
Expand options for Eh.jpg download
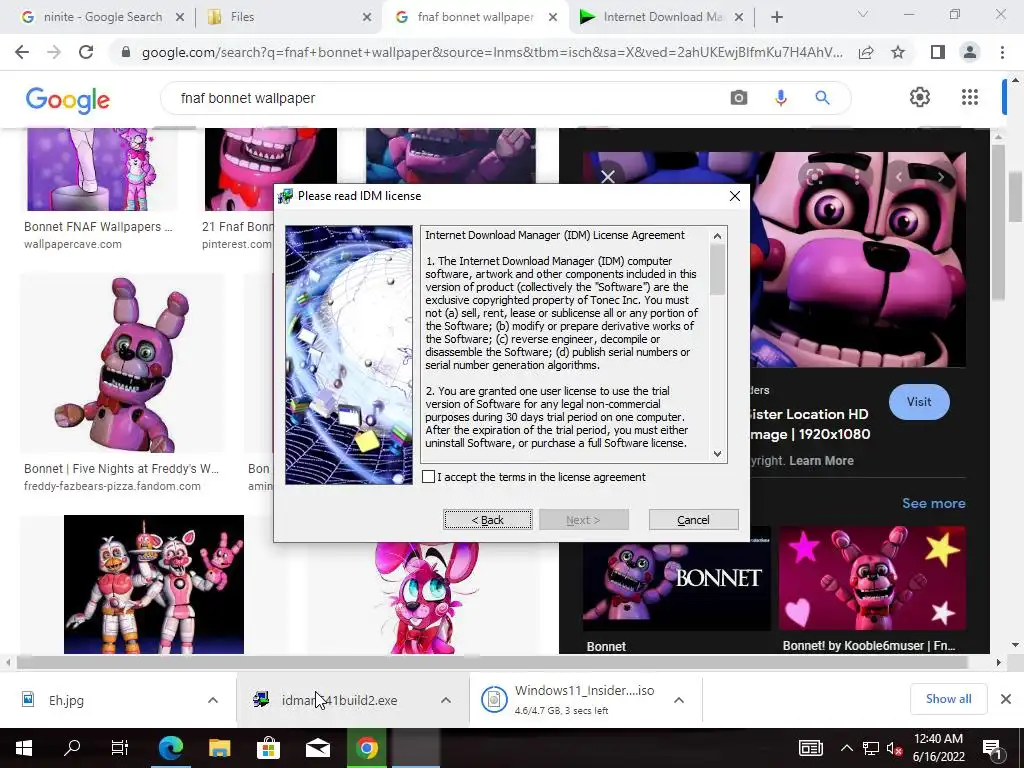tap(213, 700)
